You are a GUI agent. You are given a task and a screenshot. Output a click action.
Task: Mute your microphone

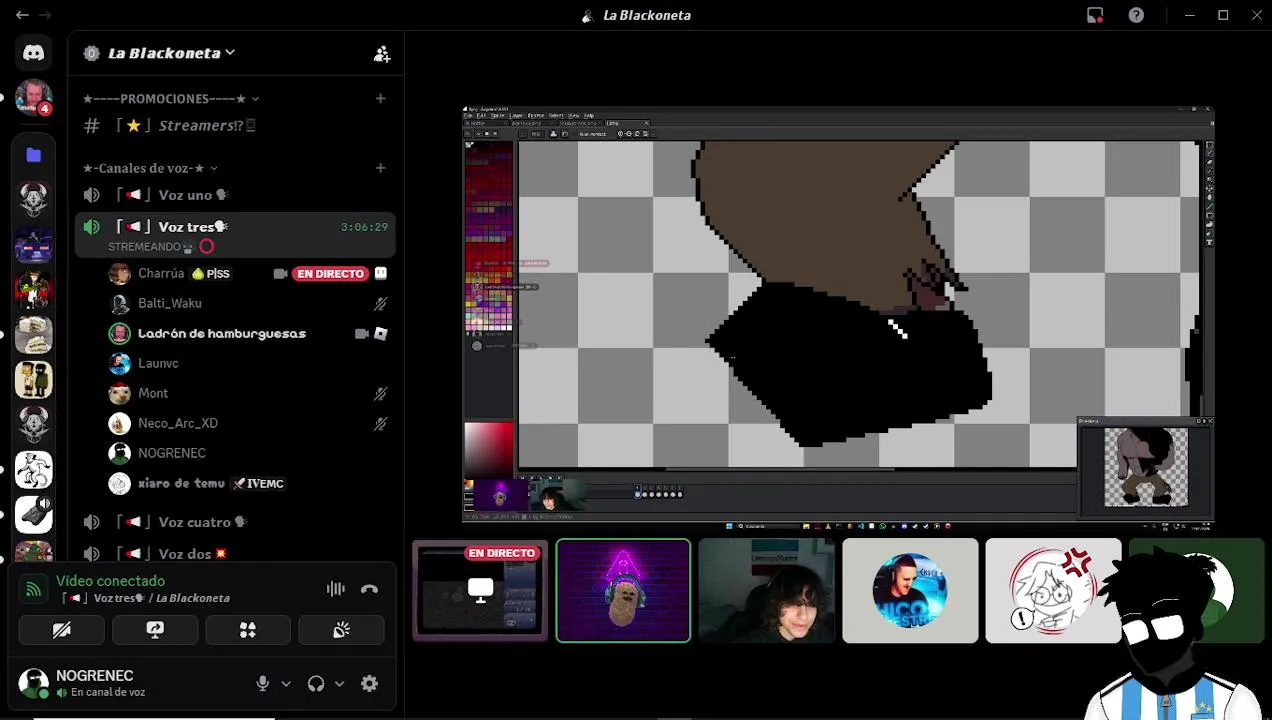click(262, 683)
